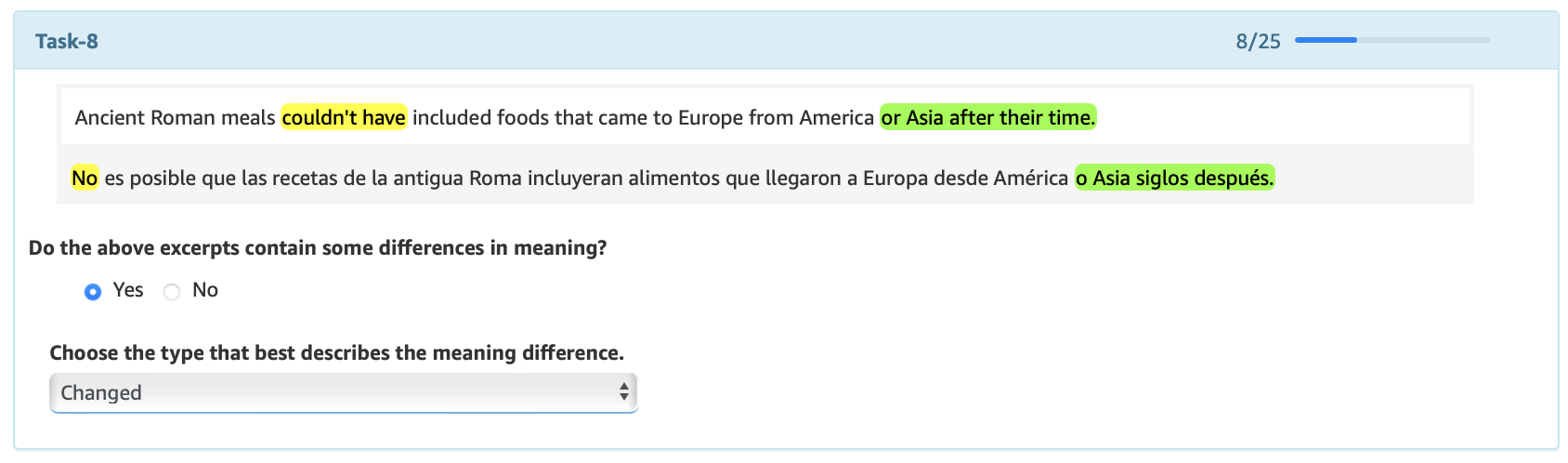Click green "o Asia siglos después." highlight
Viewport: 1568px width, 463px height.
(x=1174, y=178)
